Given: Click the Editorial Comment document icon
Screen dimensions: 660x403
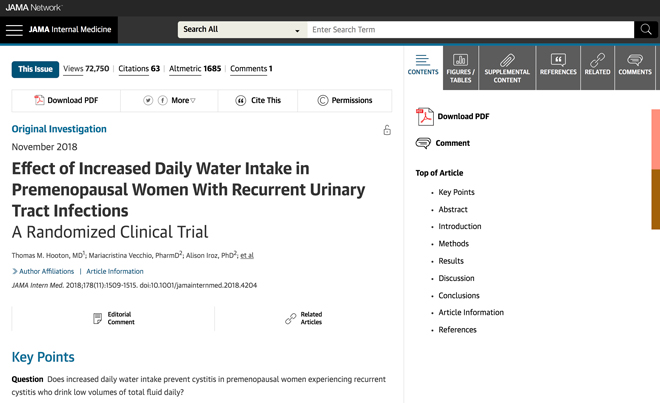Looking at the screenshot, I should 97,318.
